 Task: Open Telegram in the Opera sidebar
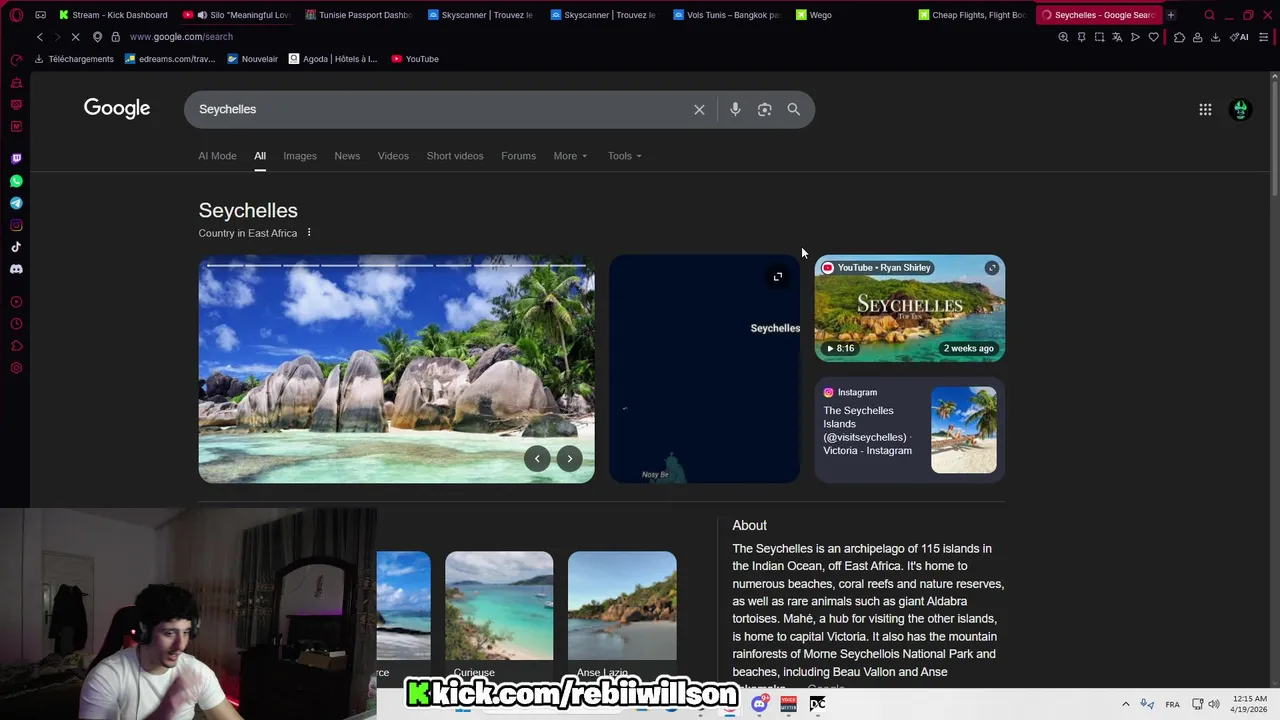(x=16, y=203)
